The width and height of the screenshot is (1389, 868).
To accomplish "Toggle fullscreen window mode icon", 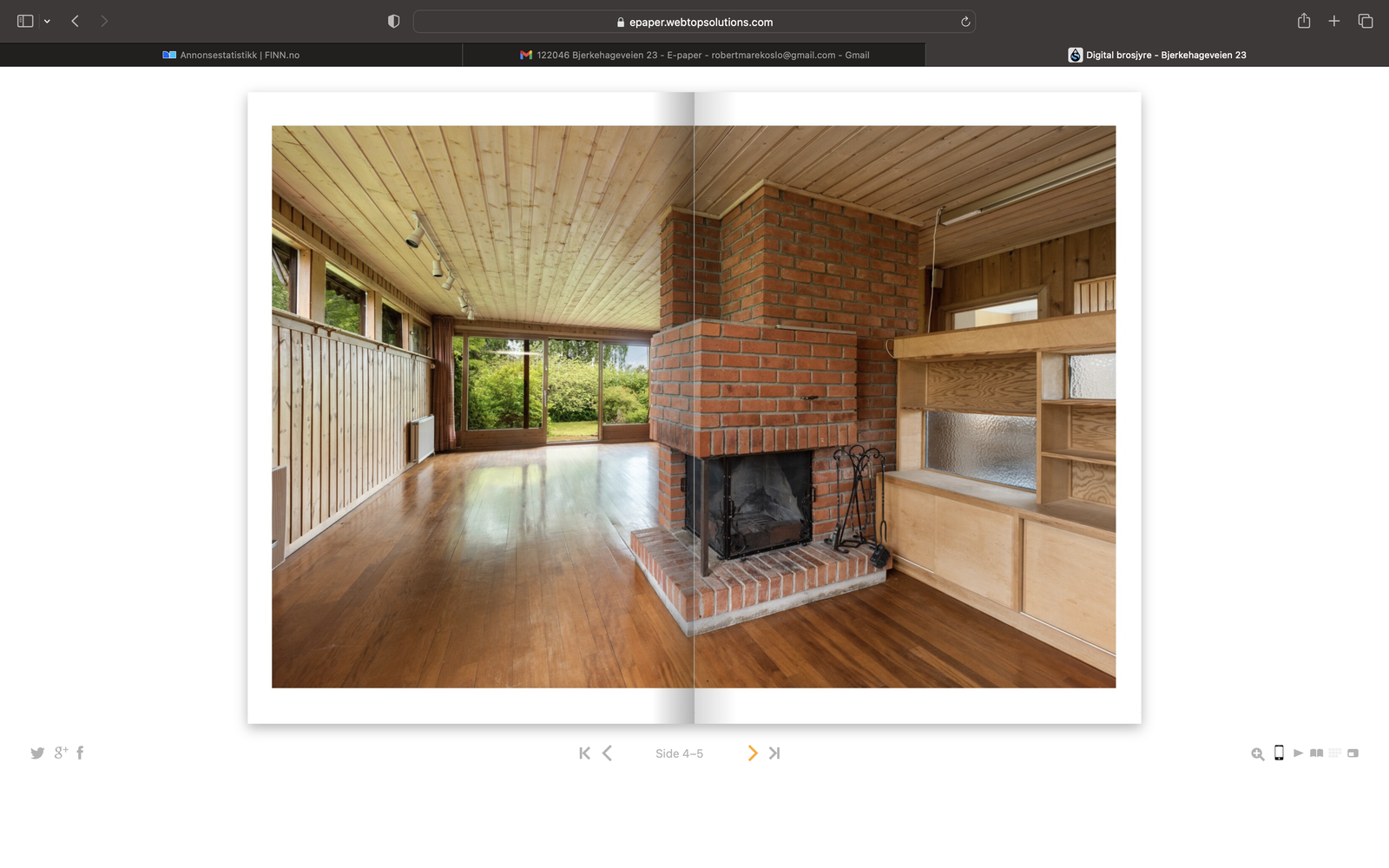I will (1353, 753).
